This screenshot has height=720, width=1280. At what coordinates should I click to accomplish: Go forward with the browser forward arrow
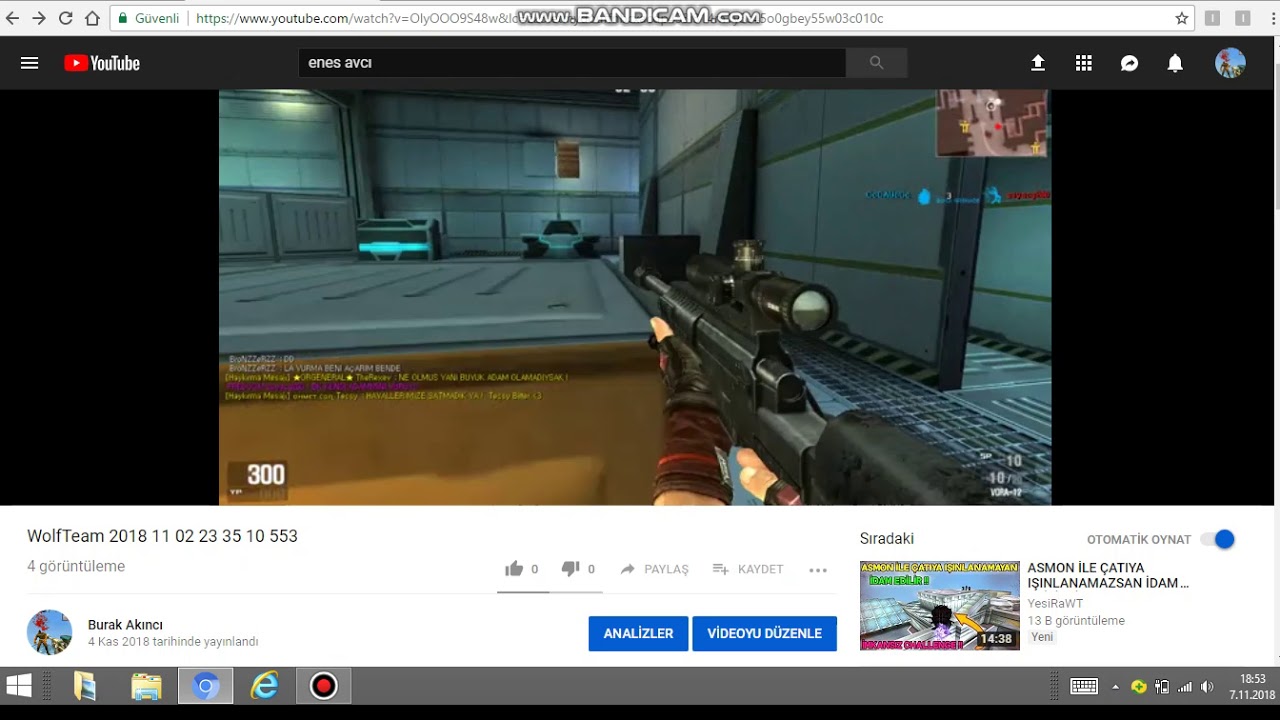click(x=39, y=18)
